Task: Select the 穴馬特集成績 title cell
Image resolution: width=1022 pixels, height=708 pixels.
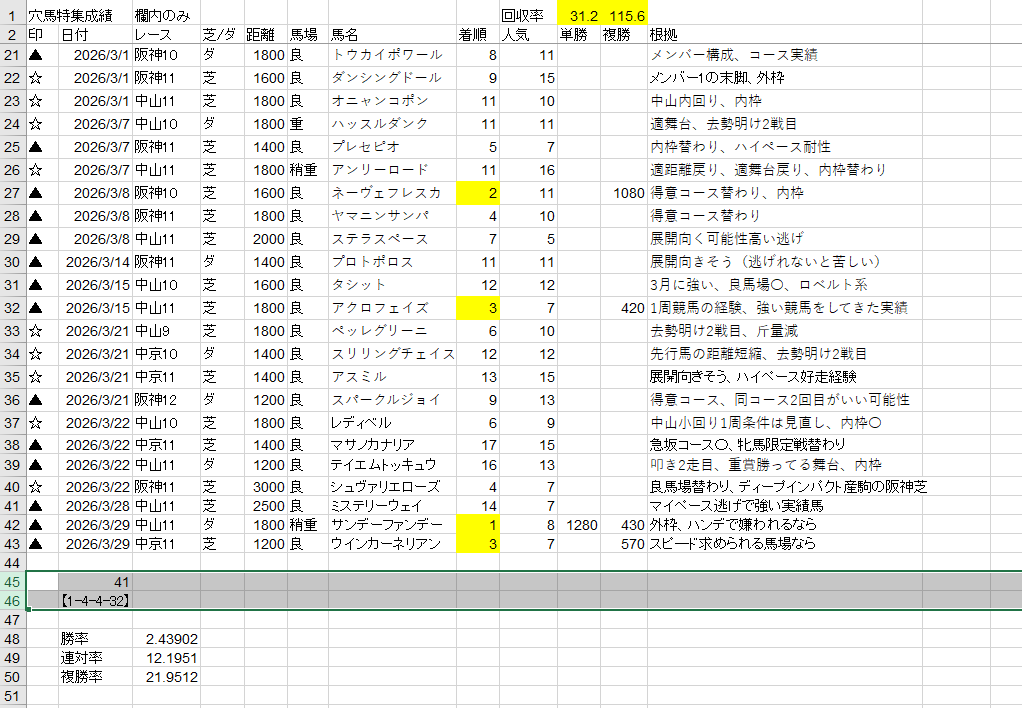Action: pos(78,16)
